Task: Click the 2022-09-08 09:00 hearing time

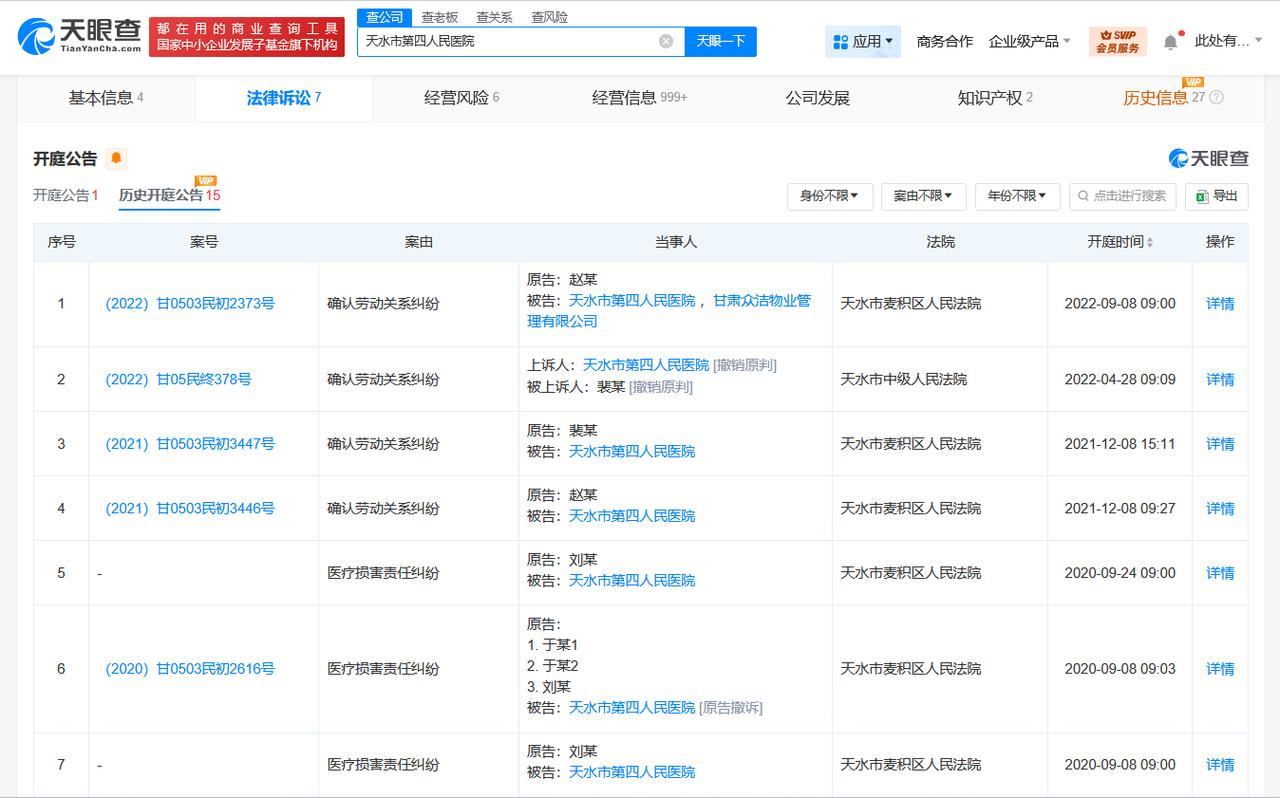Action: [x=1120, y=303]
